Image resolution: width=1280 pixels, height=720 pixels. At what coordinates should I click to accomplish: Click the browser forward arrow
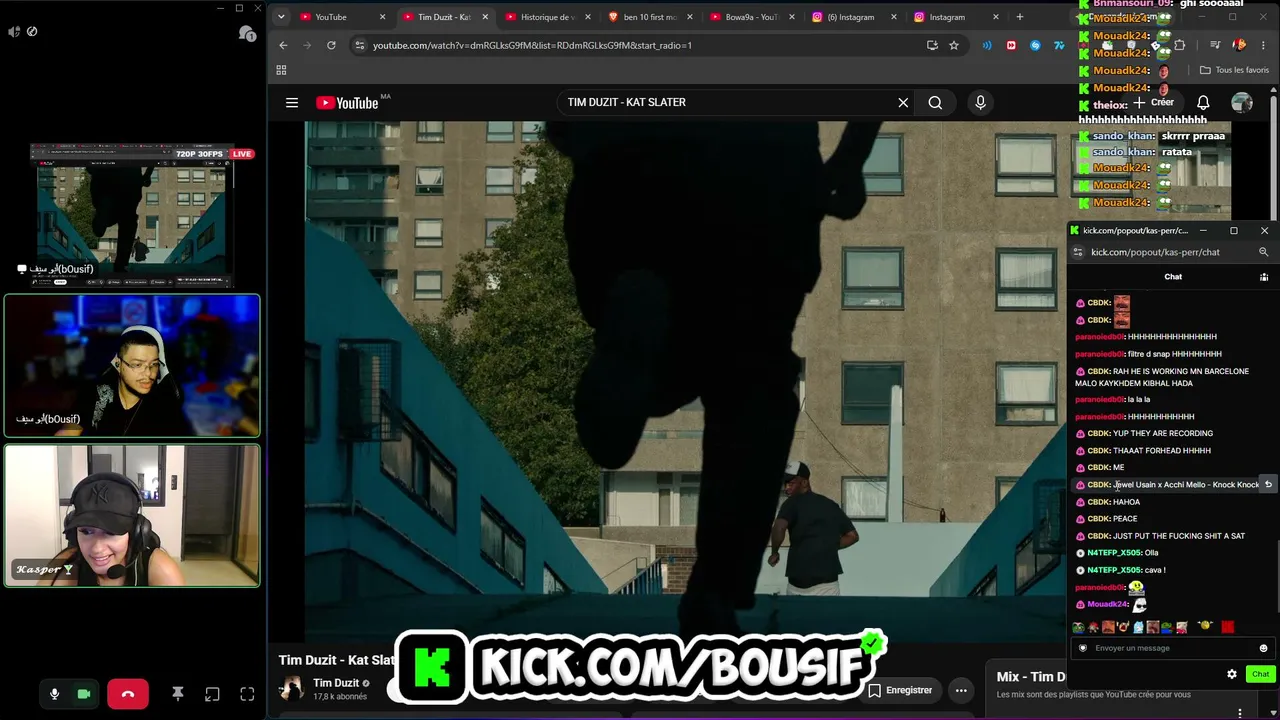pyautogui.click(x=307, y=45)
